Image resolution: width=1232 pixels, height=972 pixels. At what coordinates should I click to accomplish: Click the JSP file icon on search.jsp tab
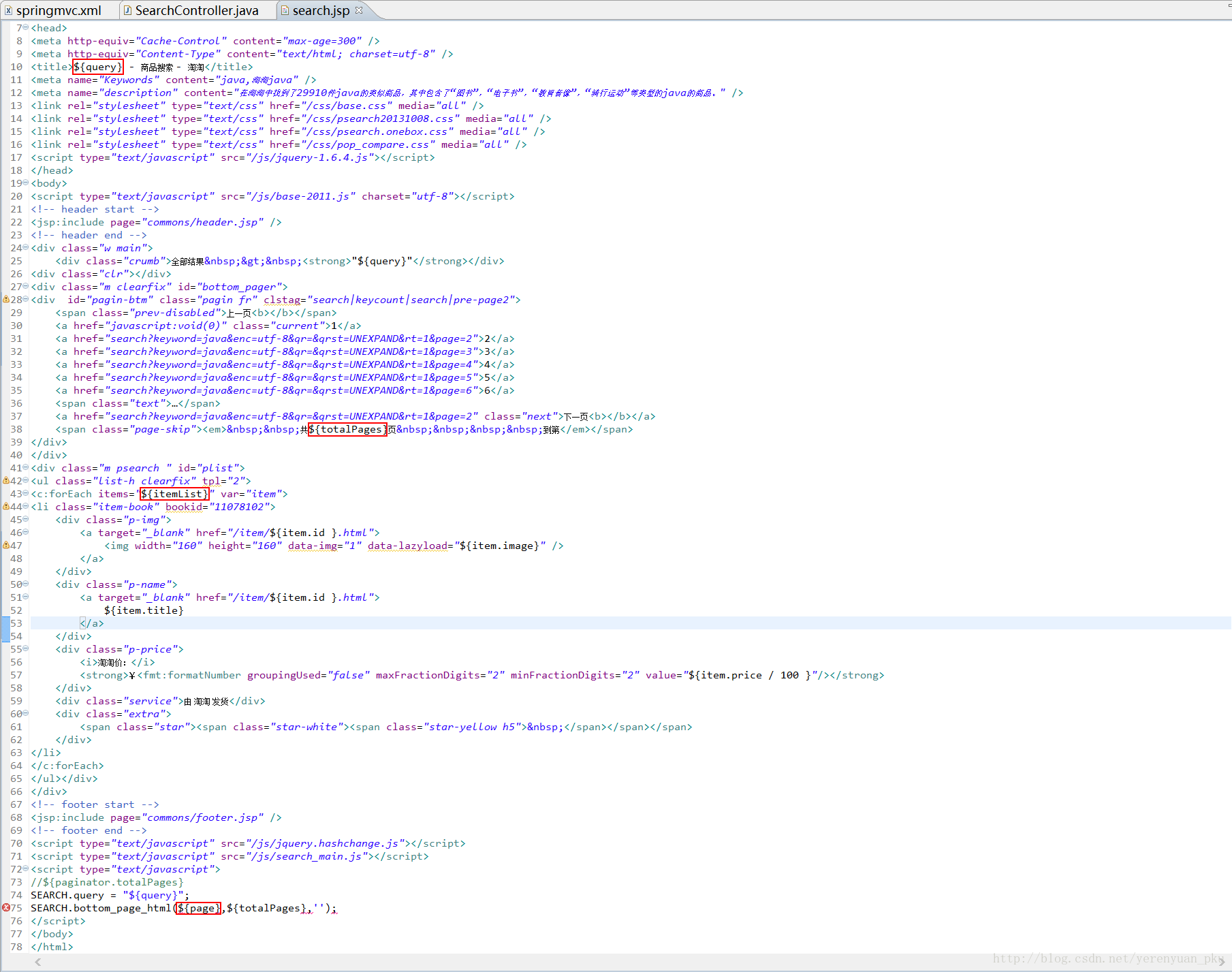click(285, 10)
